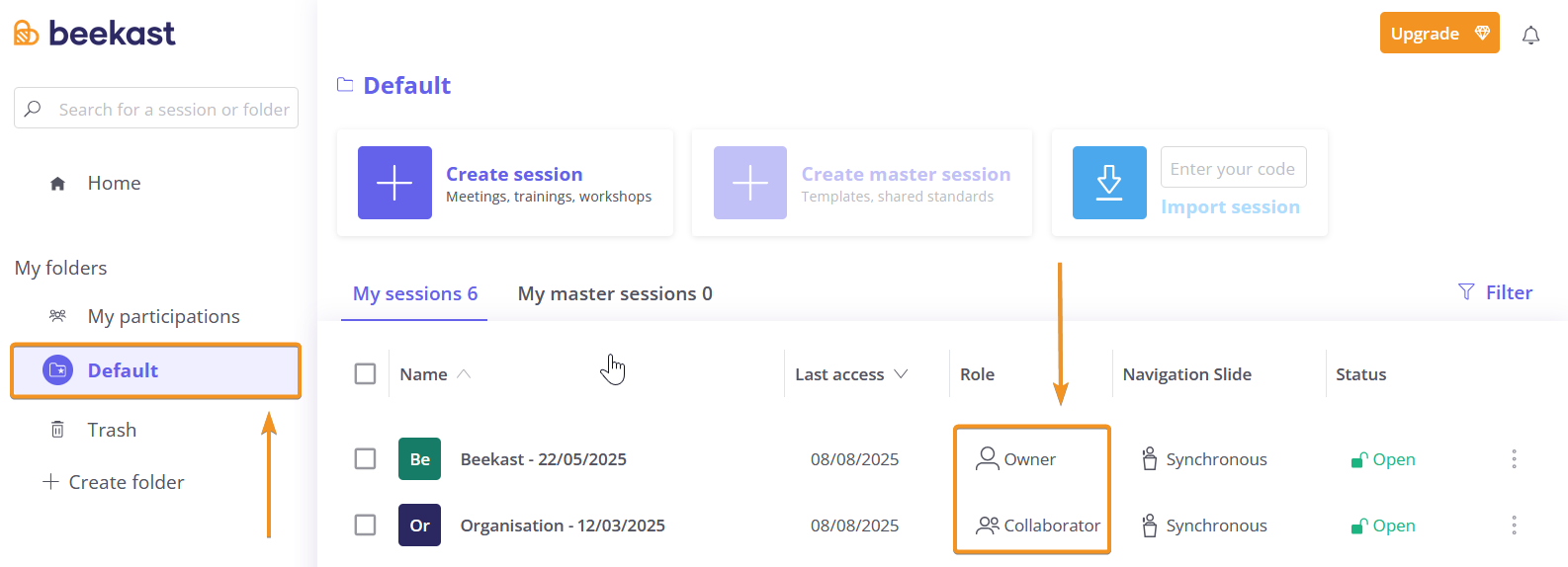
Task: Click the Default folder round icon
Action: (57, 370)
